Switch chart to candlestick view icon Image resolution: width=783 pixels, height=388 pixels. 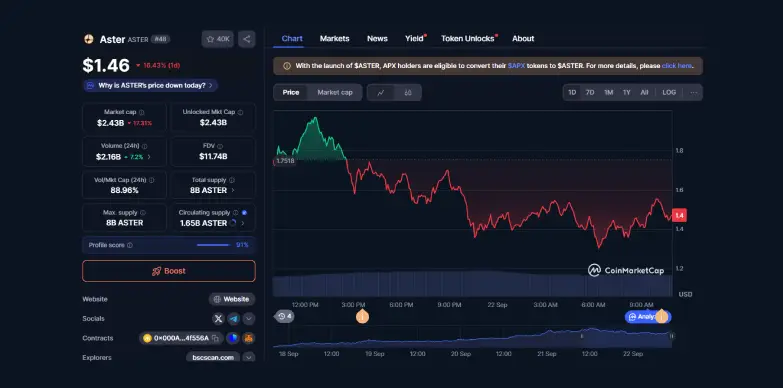point(408,92)
